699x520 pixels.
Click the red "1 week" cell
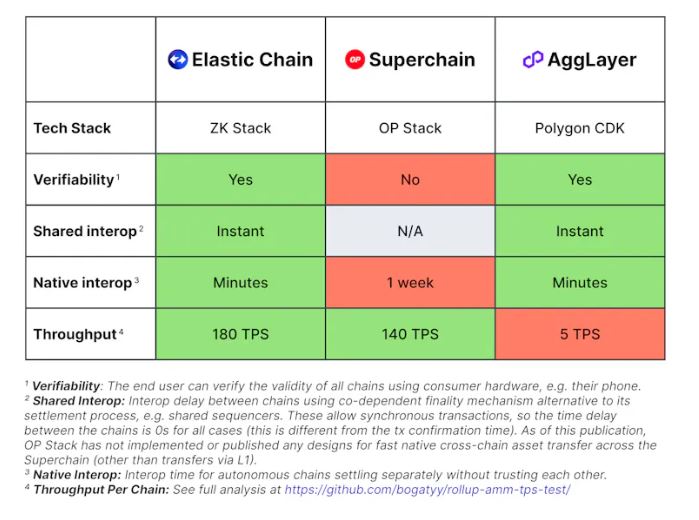[x=410, y=283]
